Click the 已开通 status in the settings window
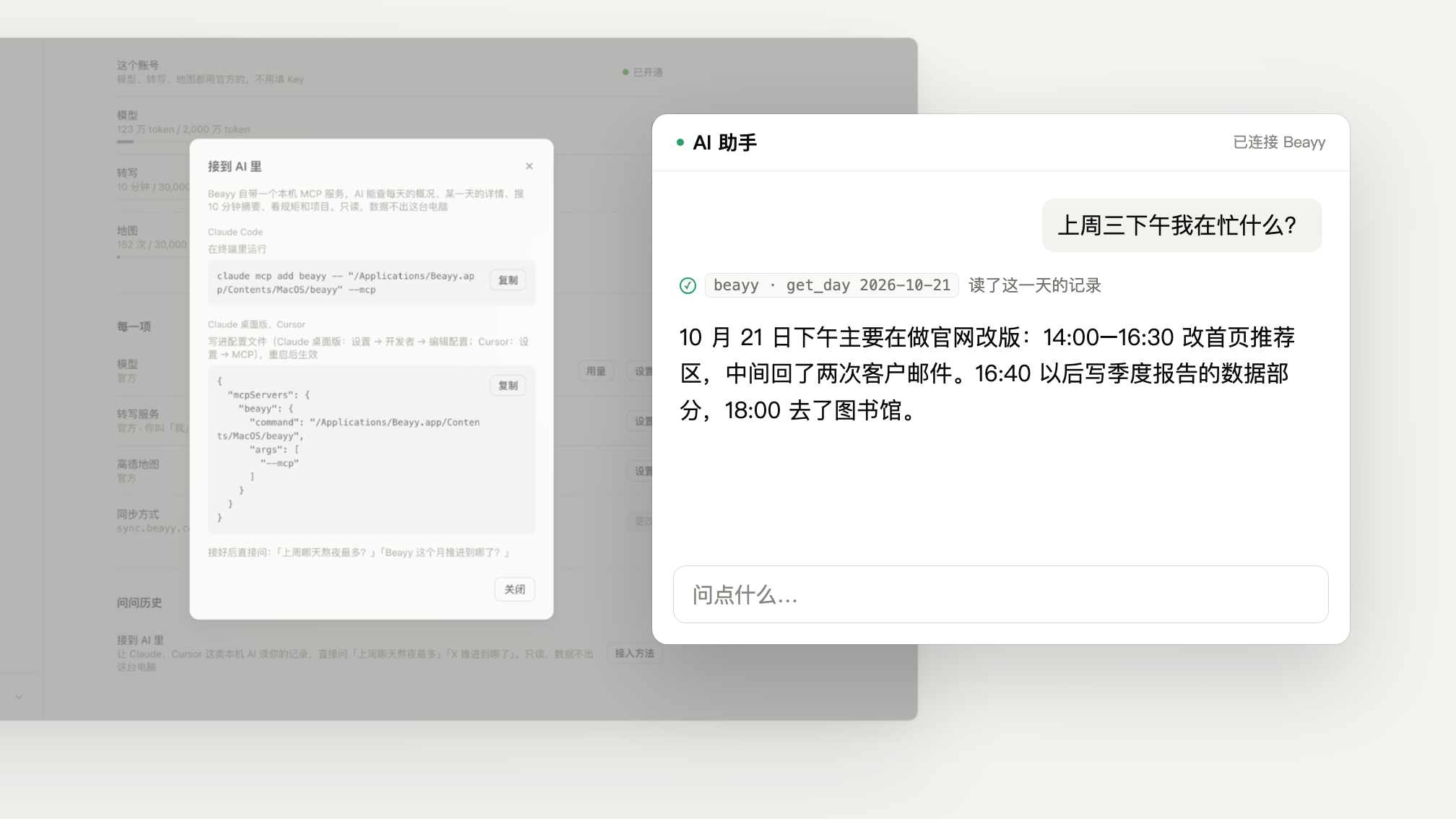 pyautogui.click(x=643, y=72)
